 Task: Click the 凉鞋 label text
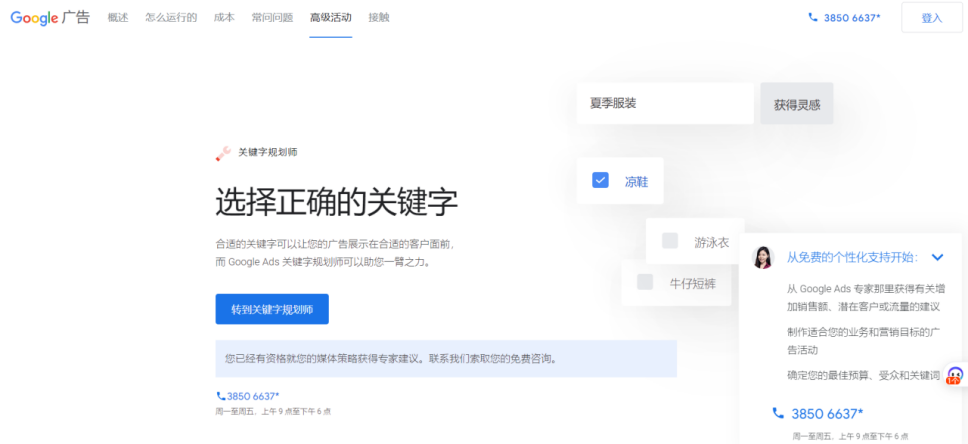pyautogui.click(x=636, y=182)
